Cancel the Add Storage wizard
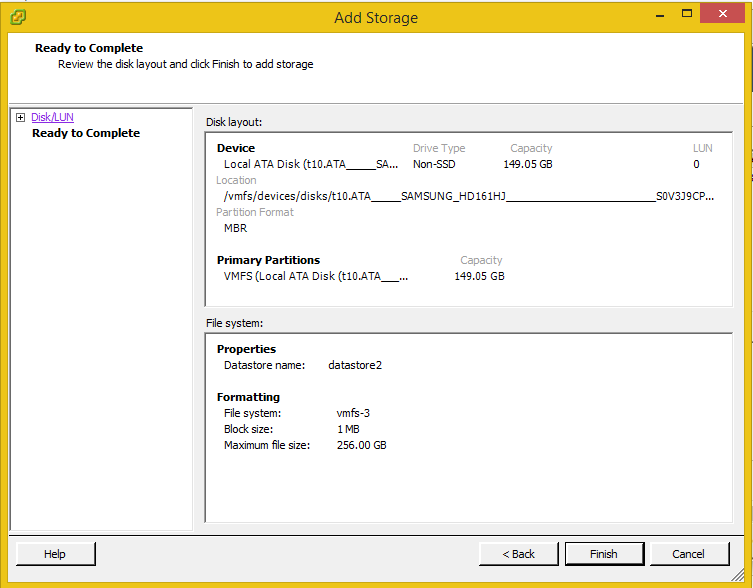 [688, 554]
